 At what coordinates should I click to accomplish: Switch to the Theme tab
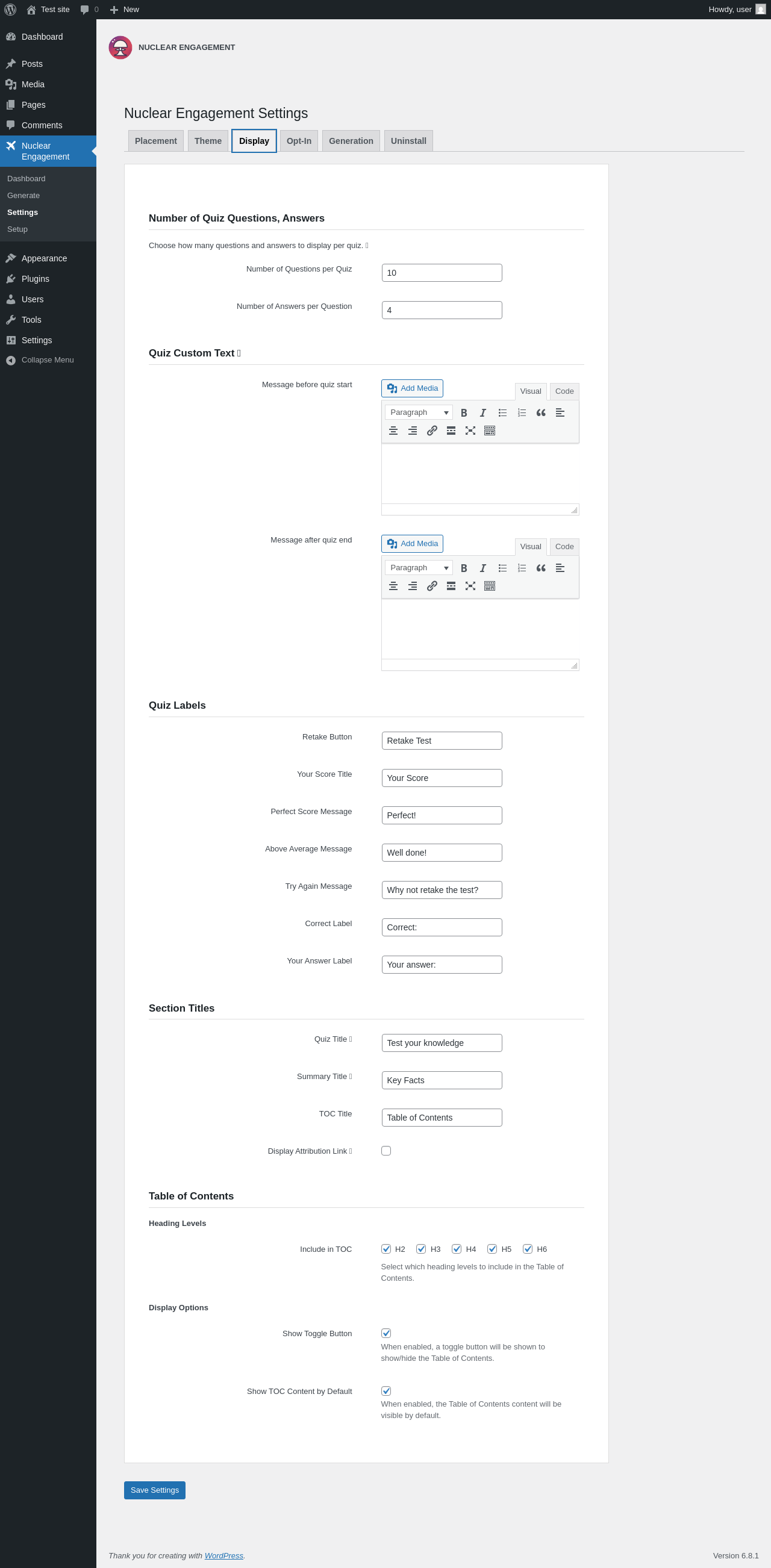click(x=208, y=141)
